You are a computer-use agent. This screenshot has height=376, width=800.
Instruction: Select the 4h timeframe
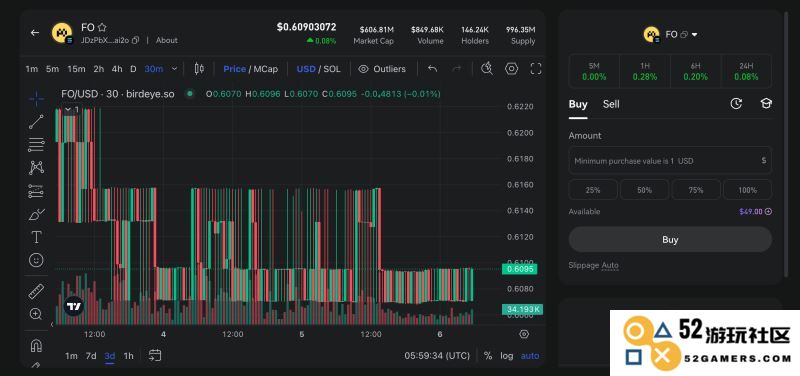point(117,69)
